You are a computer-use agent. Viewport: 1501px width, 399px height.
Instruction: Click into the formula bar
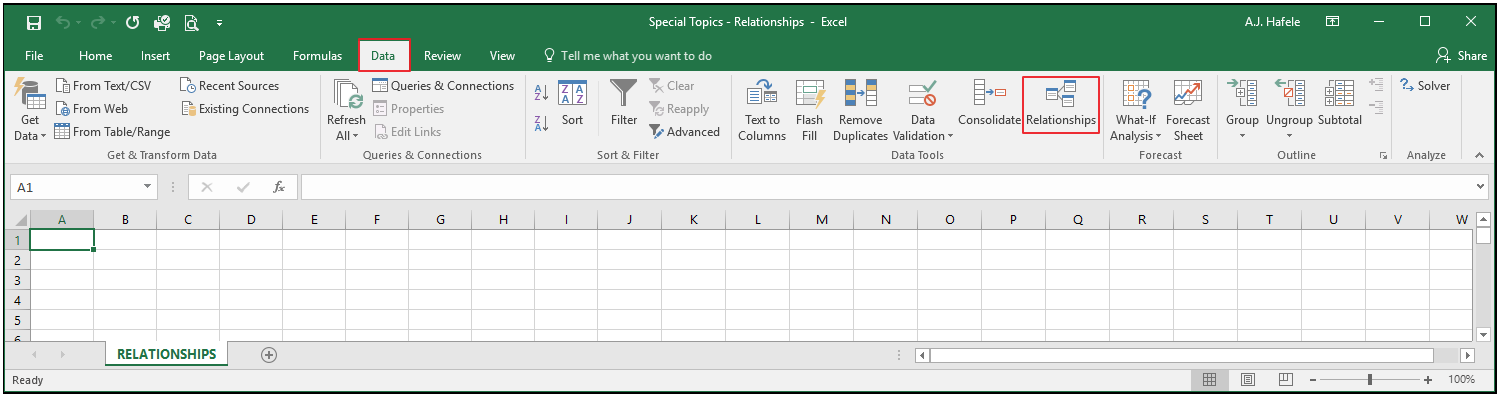coord(886,187)
